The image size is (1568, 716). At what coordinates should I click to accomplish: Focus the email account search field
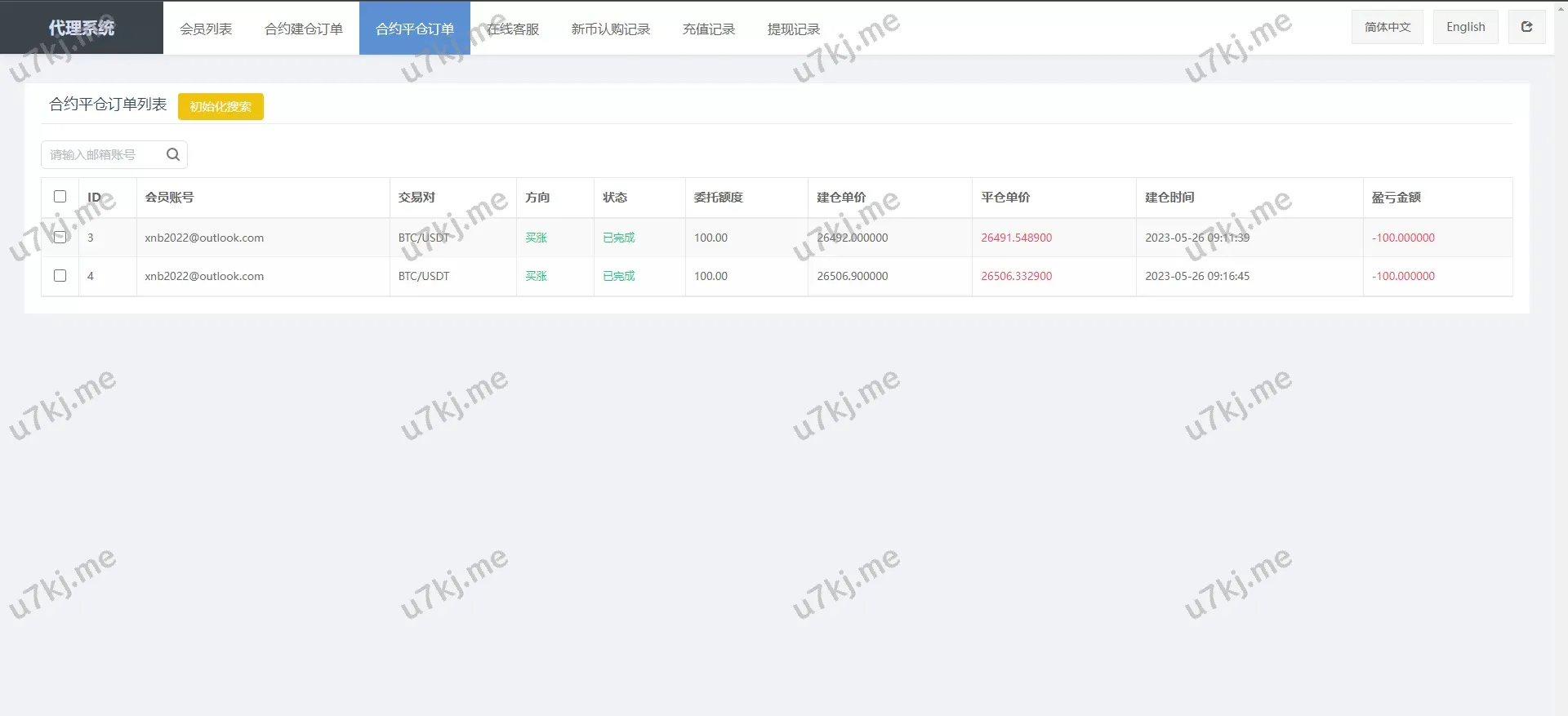[x=102, y=154]
